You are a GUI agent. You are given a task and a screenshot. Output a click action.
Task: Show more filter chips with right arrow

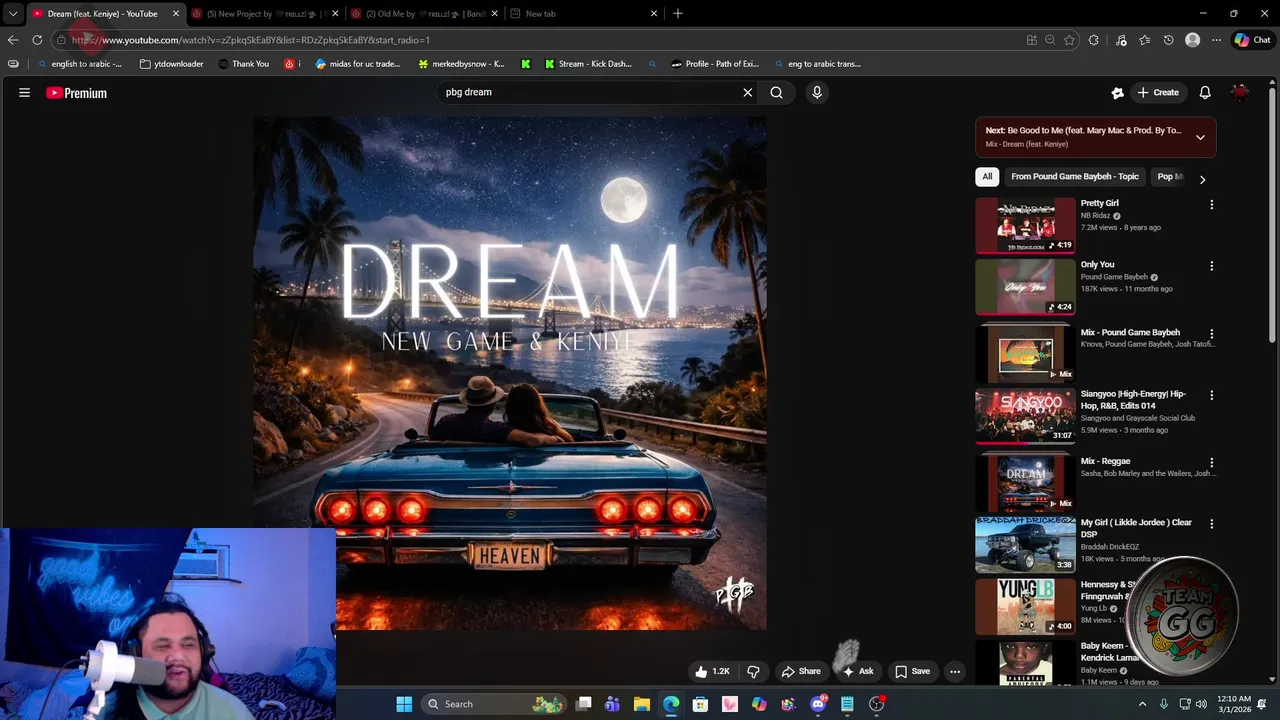point(1202,179)
